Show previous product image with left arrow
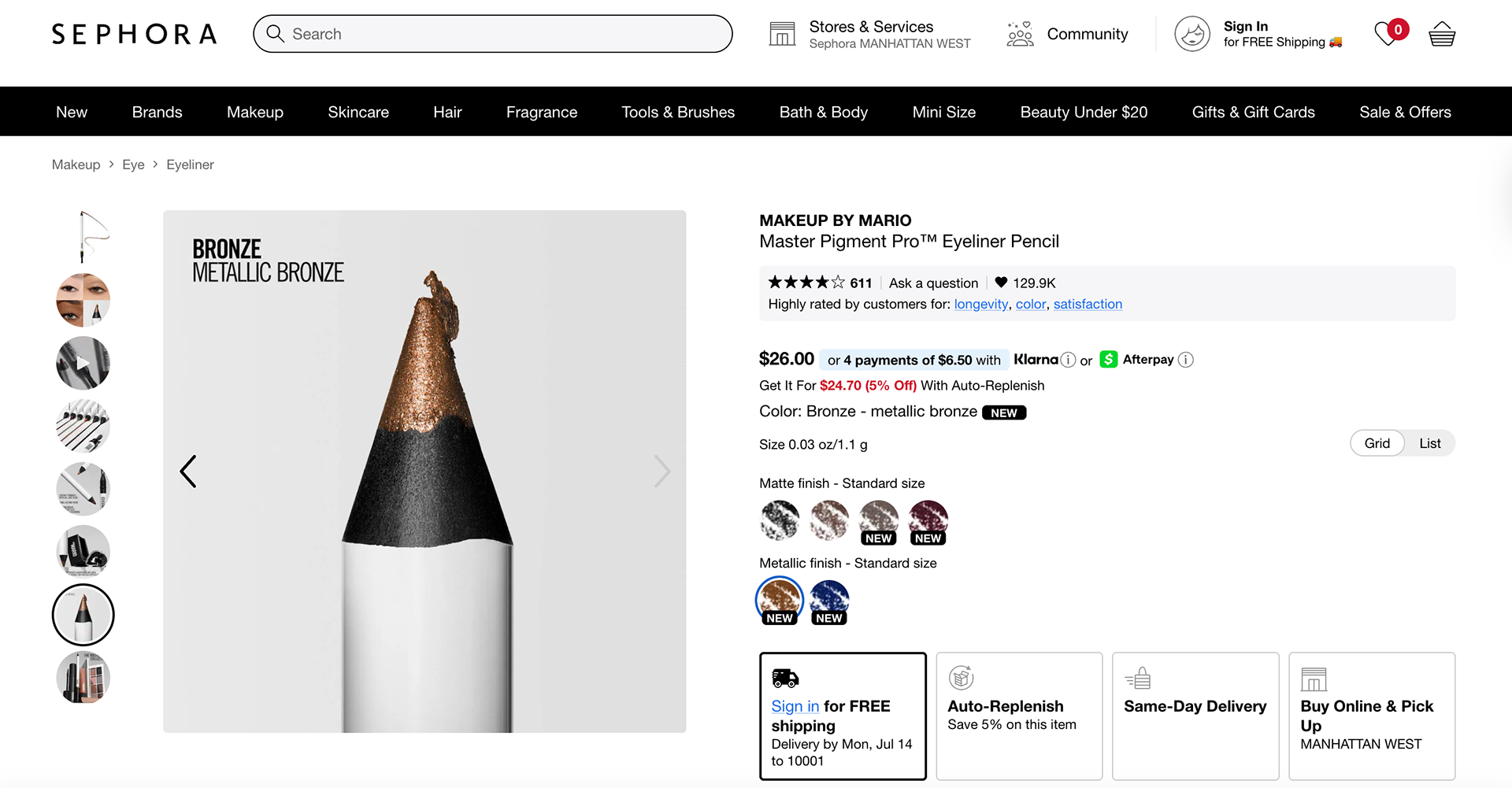This screenshot has height=788, width=1512. (188, 472)
